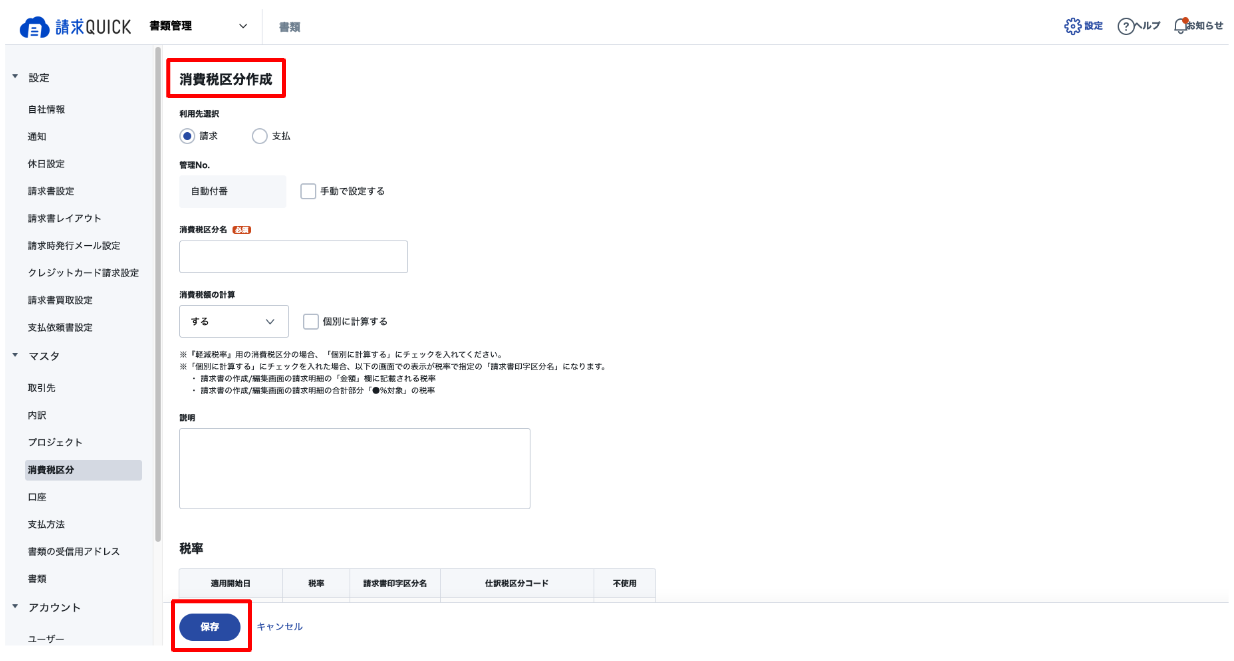
Task: Open 請求書レイアウト in the sidebar
Action: point(65,218)
